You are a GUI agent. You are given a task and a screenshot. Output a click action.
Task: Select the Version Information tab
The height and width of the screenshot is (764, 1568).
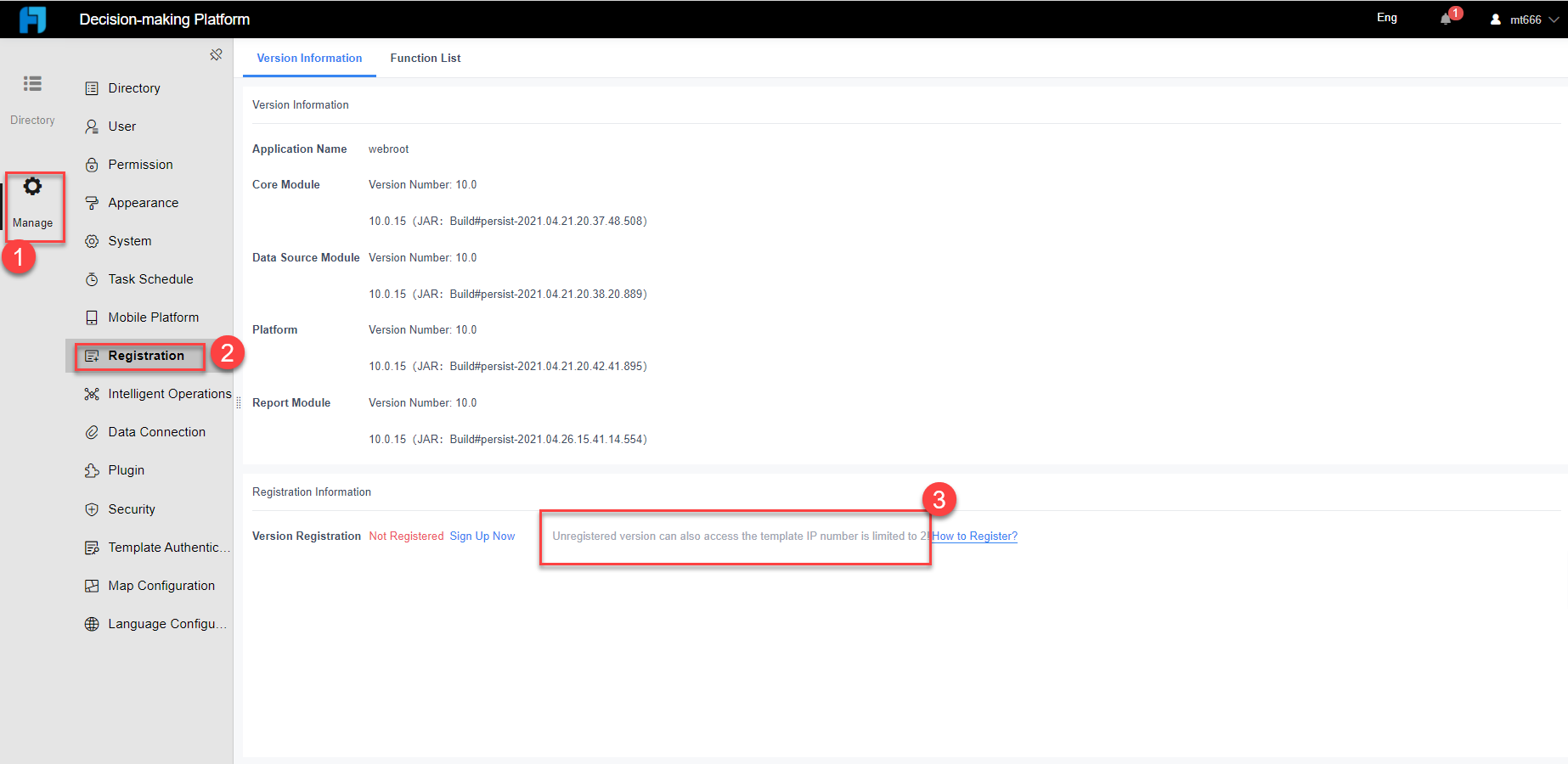pyautogui.click(x=309, y=58)
